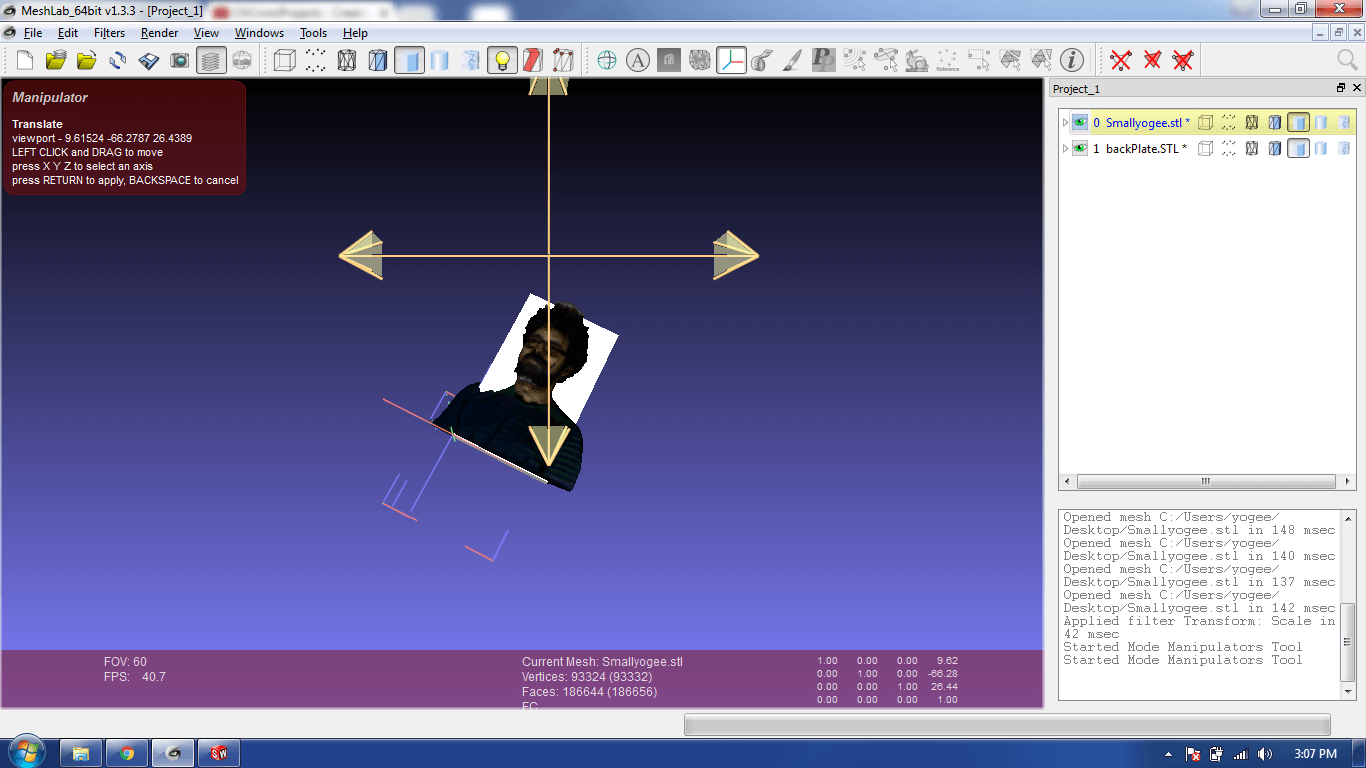
Task: Click the left-pointing translate arrow handle
Action: click(x=361, y=255)
